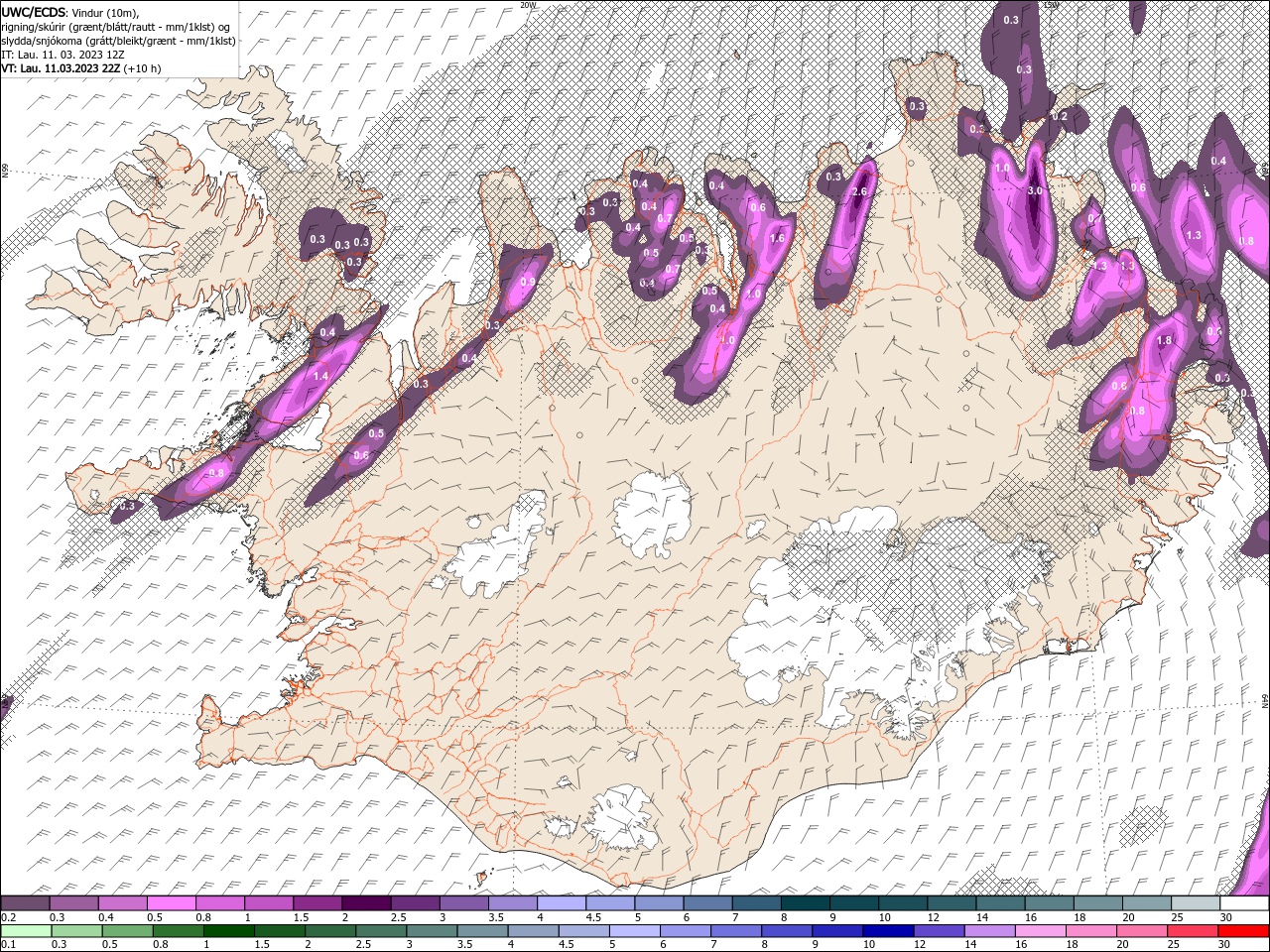Pick the light pink lower swatch starting at 16

[x=1040, y=930]
